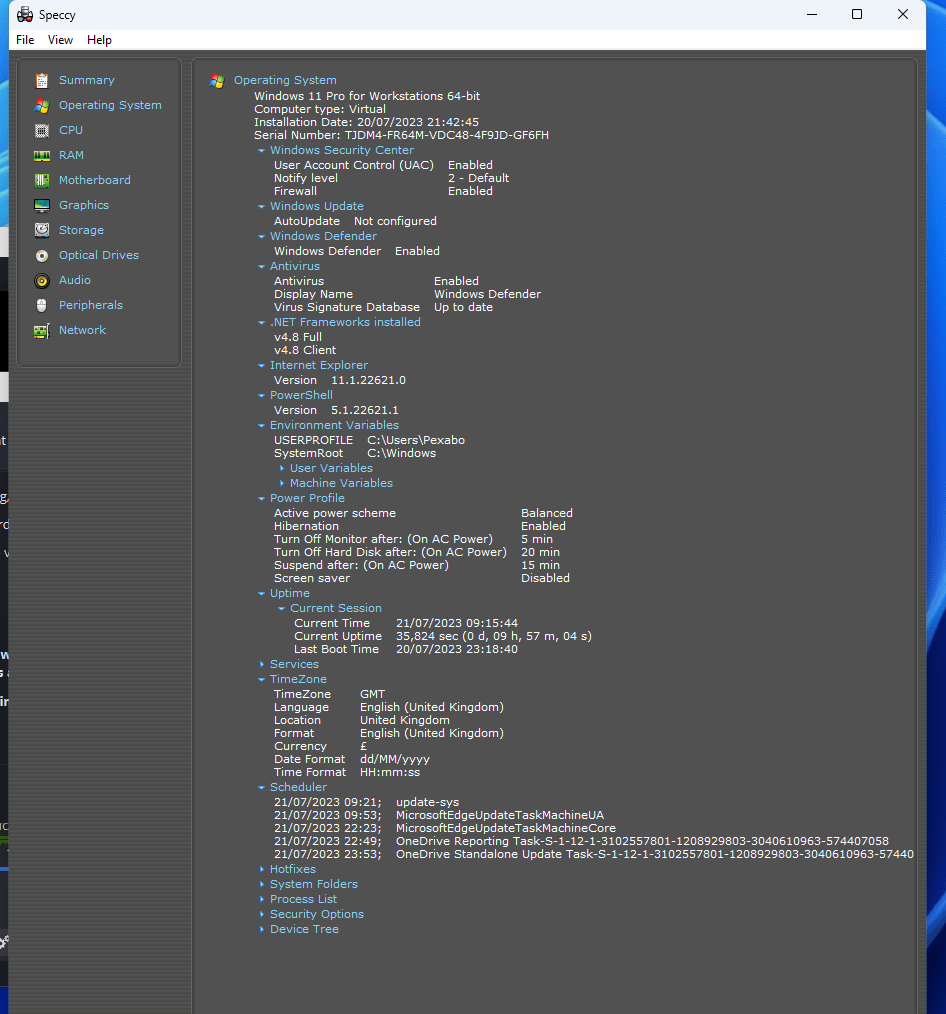The height and width of the screenshot is (1014, 946).
Task: Click the Last Boot Time value
Action: (x=457, y=649)
